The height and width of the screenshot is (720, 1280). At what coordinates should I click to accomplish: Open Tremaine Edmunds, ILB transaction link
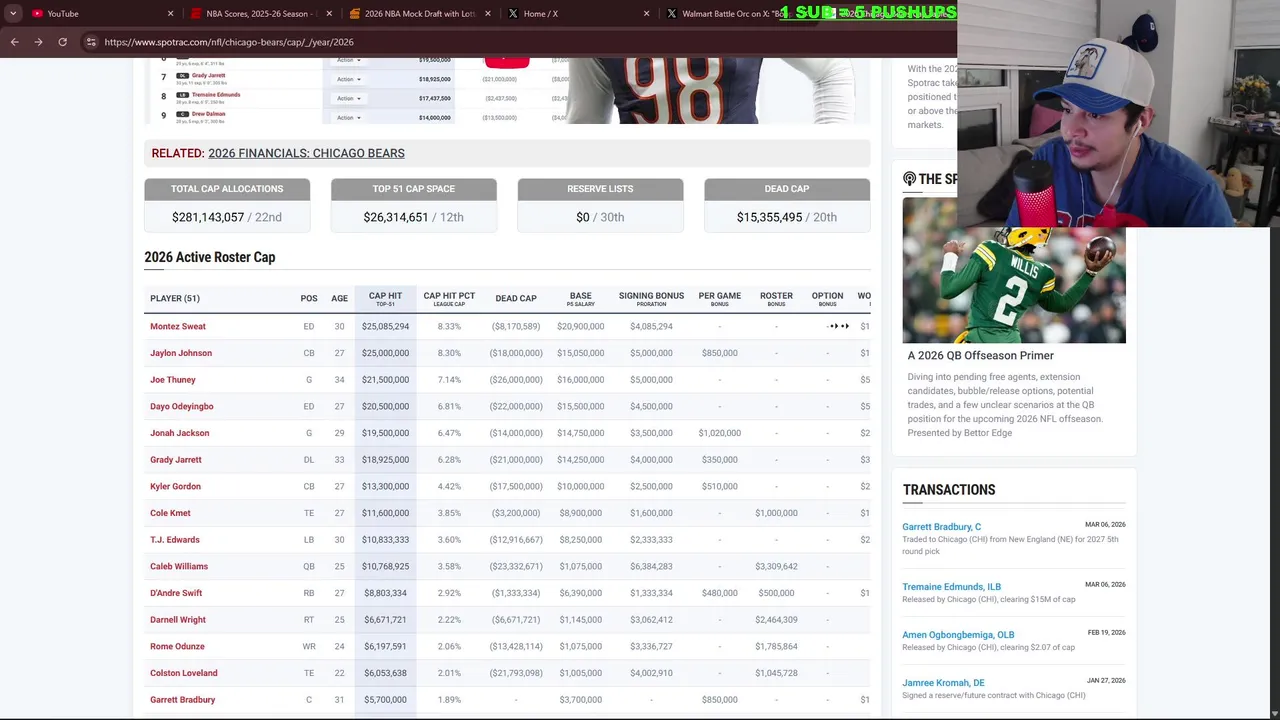[x=951, y=587]
